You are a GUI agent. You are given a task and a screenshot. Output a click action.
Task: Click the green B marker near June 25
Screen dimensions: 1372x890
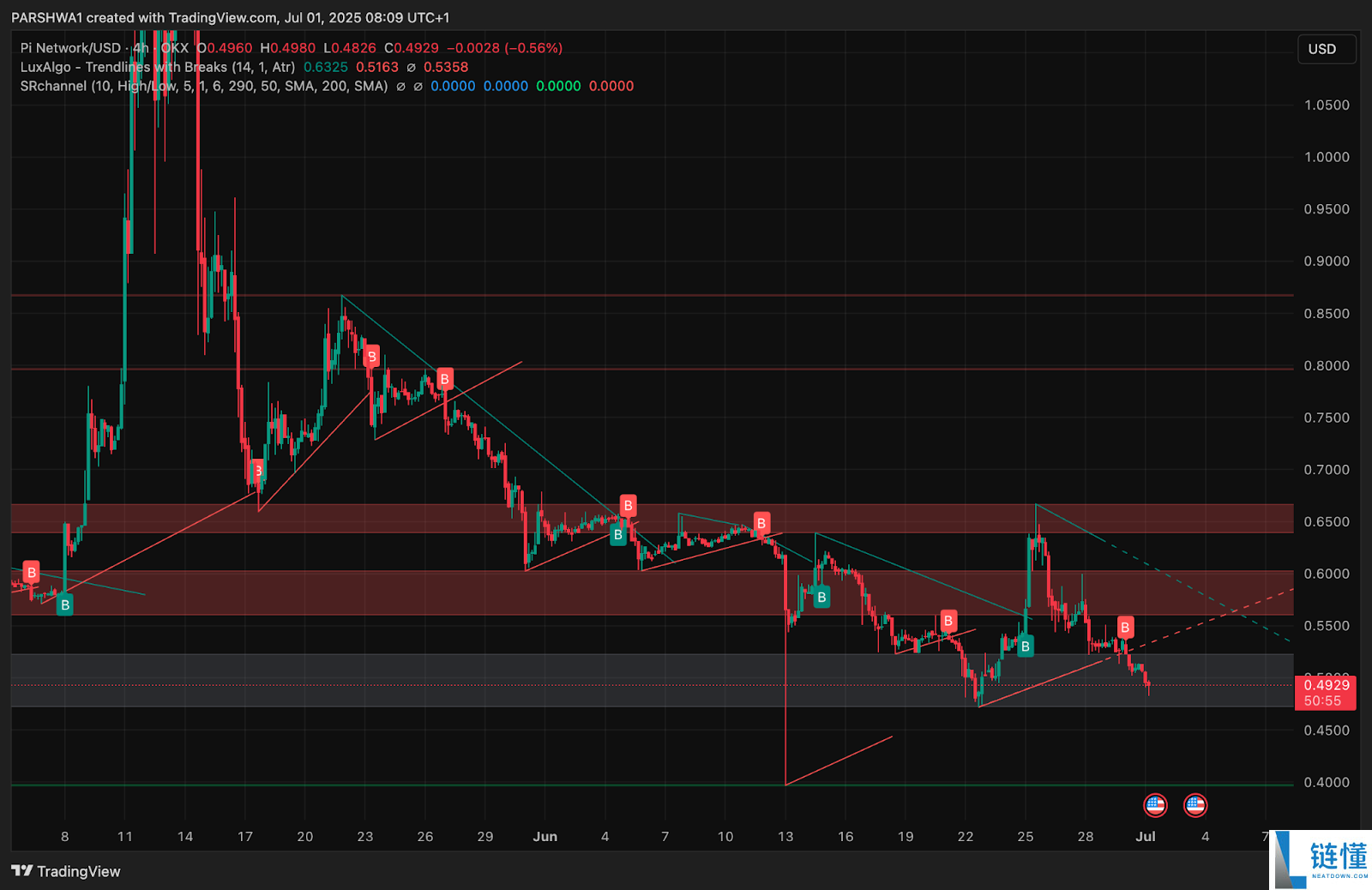1025,646
